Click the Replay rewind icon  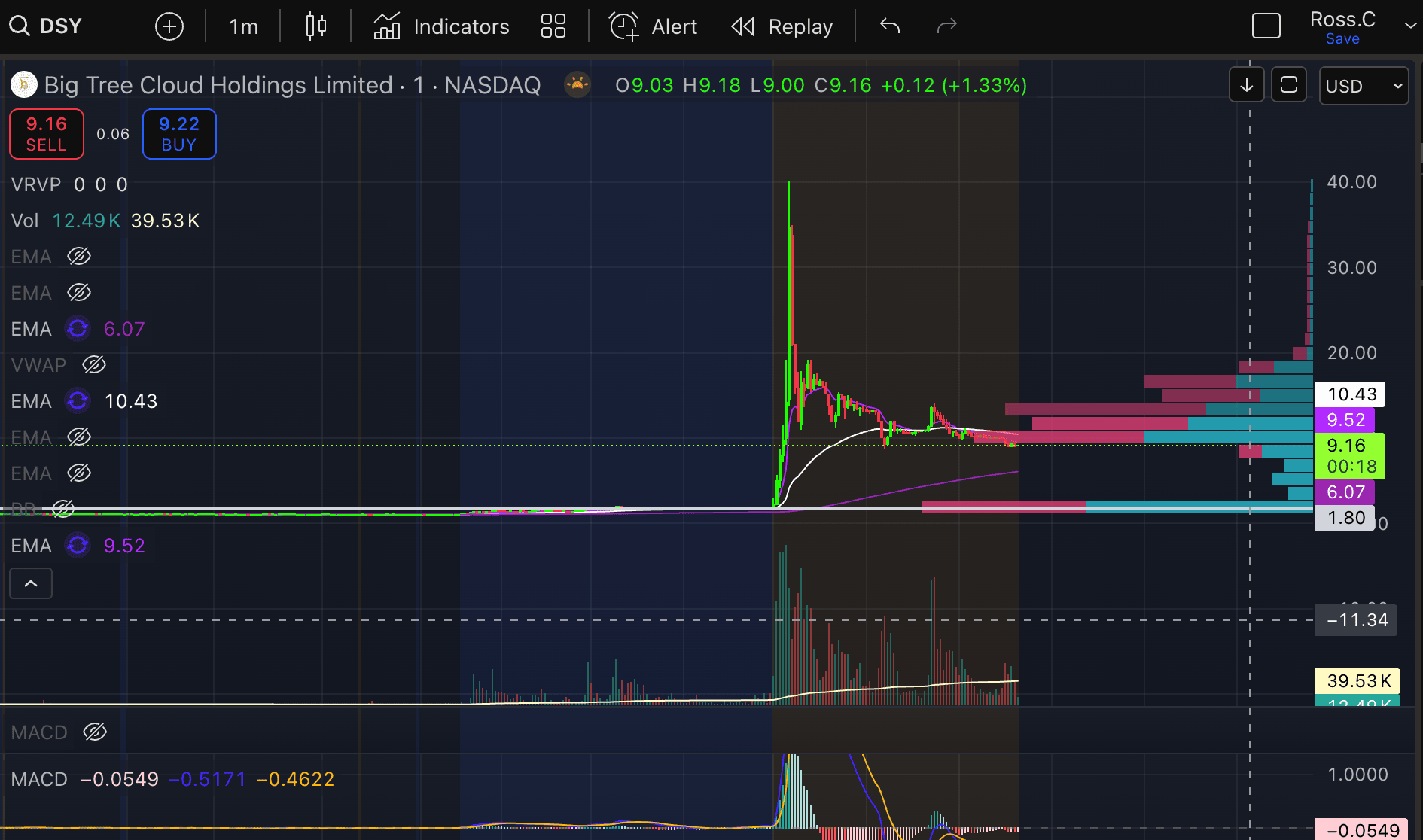pyautogui.click(x=742, y=27)
